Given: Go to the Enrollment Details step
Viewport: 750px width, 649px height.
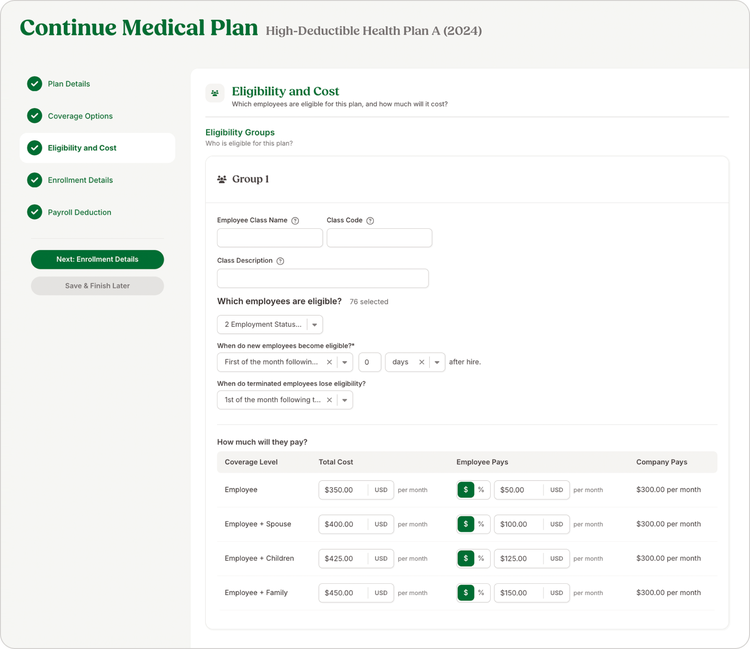Looking at the screenshot, I should click(80, 180).
